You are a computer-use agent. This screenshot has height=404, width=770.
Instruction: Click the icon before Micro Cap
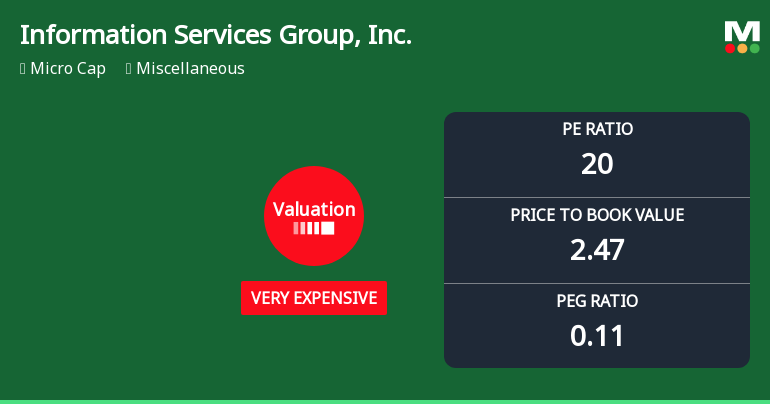(x=22, y=69)
